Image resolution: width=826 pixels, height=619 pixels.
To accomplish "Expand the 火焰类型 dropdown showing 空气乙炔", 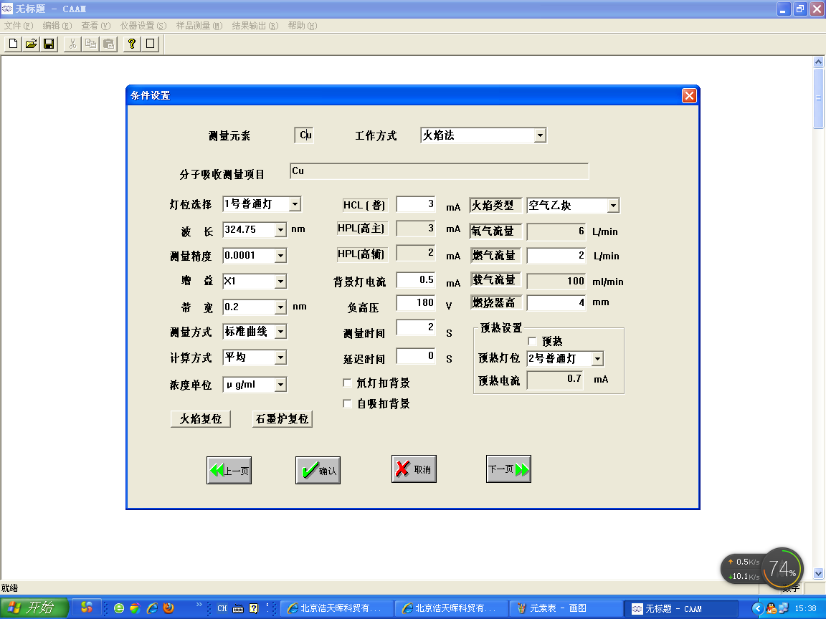I will click(612, 206).
